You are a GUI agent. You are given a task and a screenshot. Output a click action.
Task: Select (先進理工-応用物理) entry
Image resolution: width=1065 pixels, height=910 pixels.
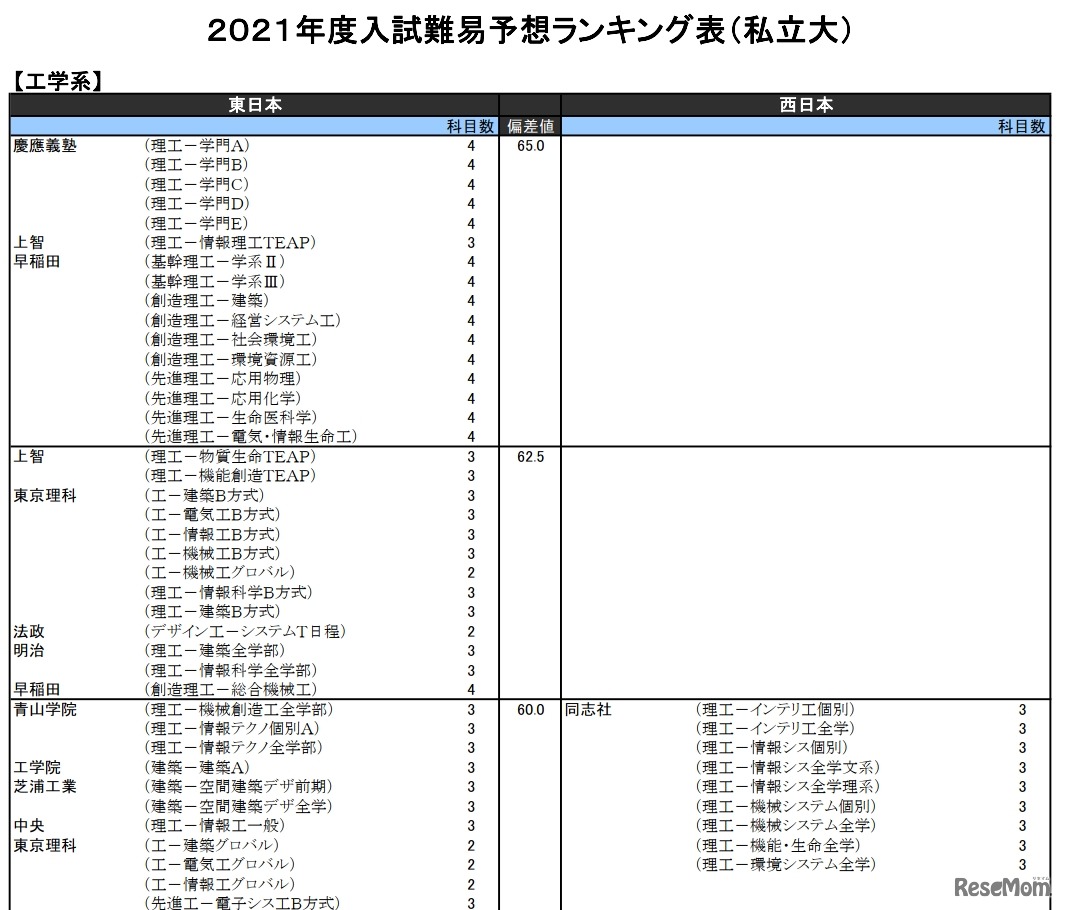[x=223, y=378]
